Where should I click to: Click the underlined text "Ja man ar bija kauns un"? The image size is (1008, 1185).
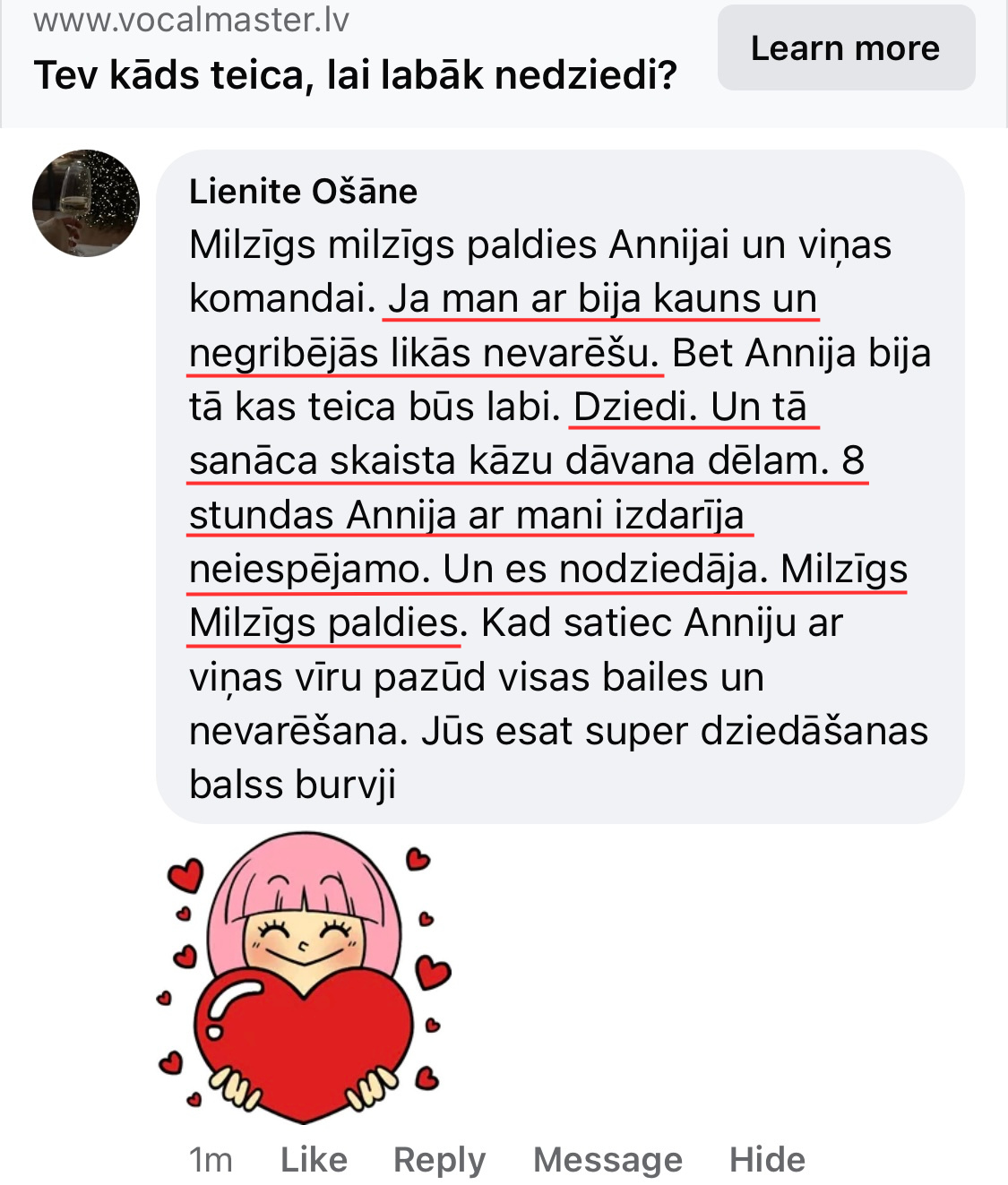(x=602, y=298)
